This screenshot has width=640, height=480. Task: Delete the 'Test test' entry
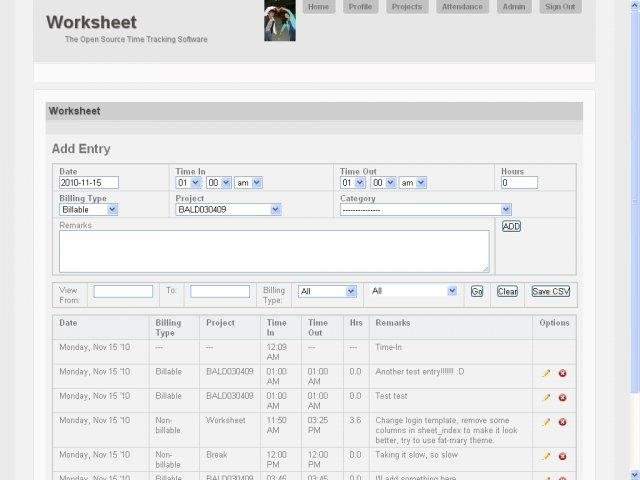(562, 398)
